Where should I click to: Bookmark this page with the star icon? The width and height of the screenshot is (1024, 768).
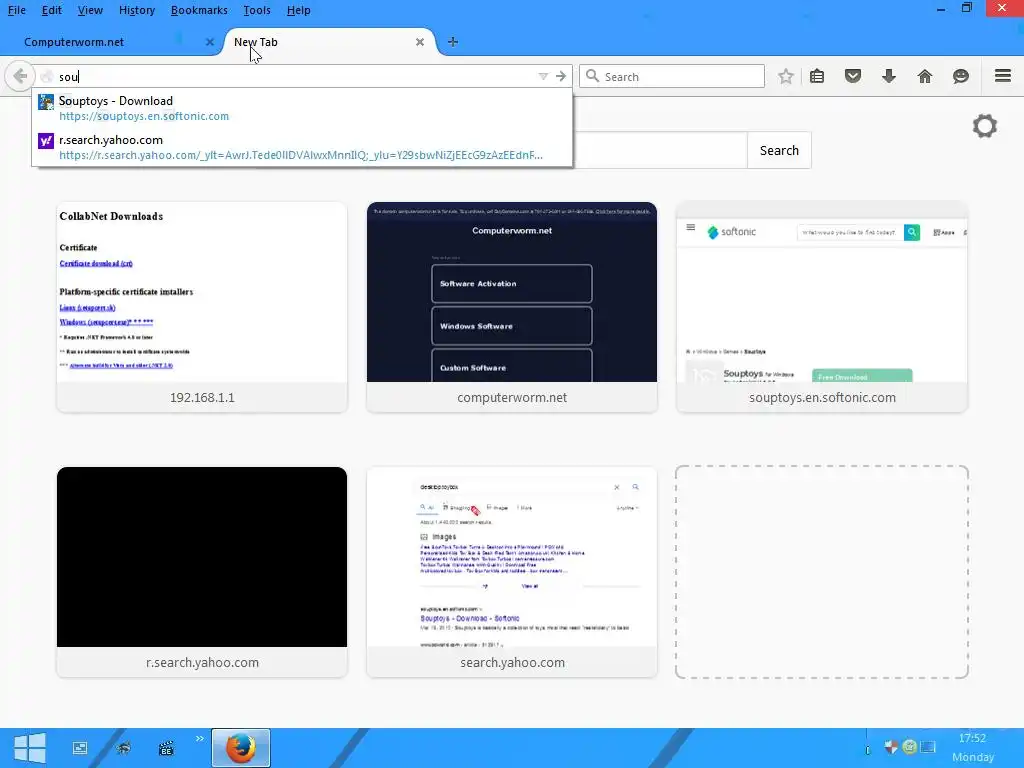coord(786,76)
